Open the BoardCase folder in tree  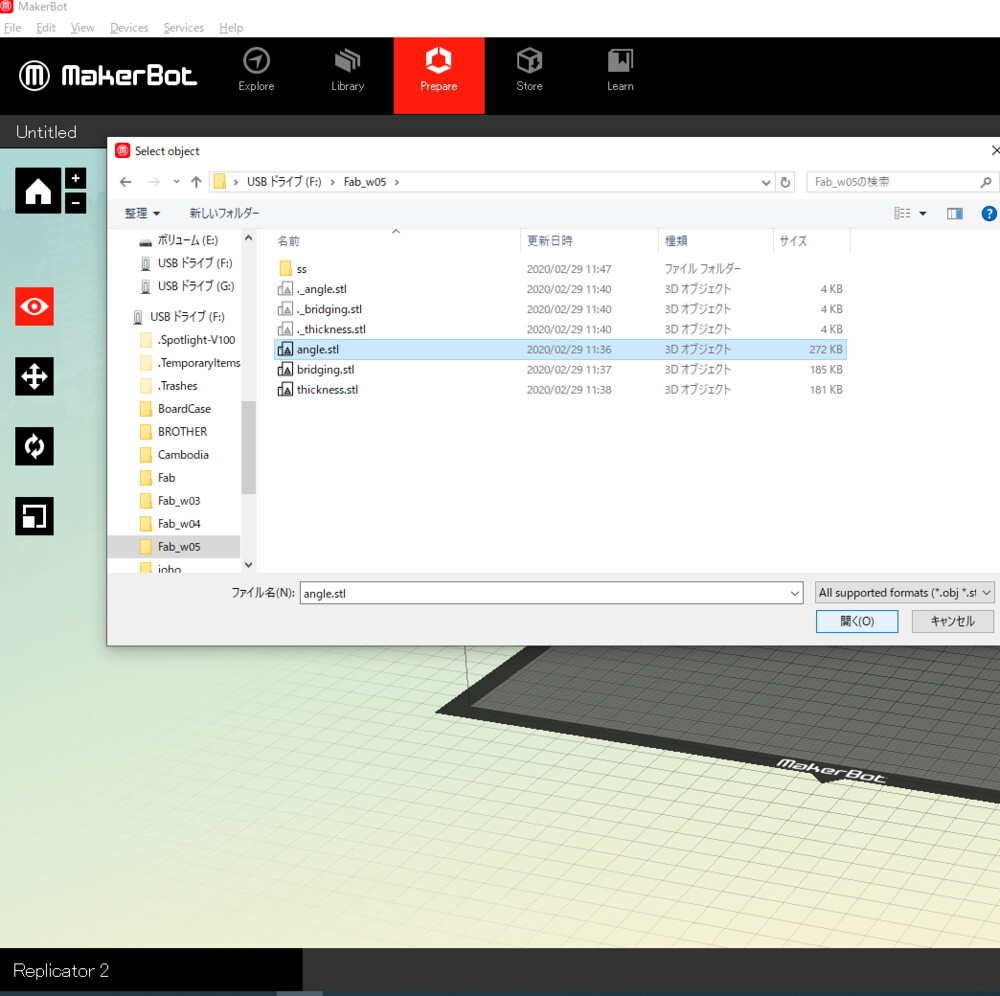click(175, 409)
